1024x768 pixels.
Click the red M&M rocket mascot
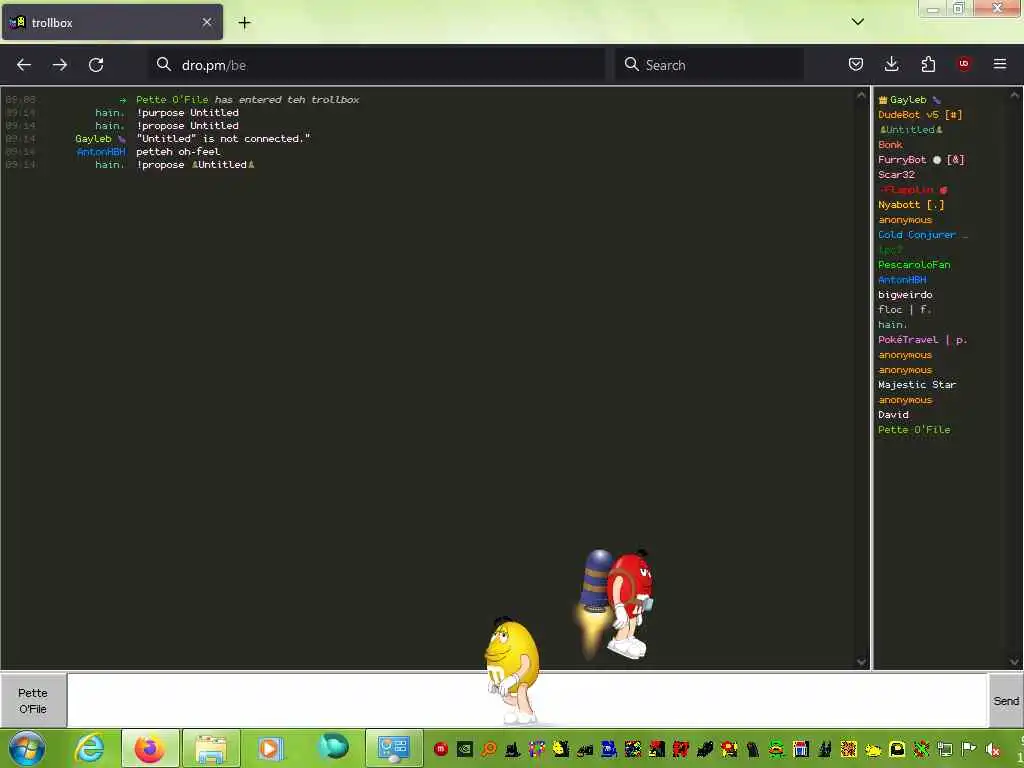[x=616, y=603]
